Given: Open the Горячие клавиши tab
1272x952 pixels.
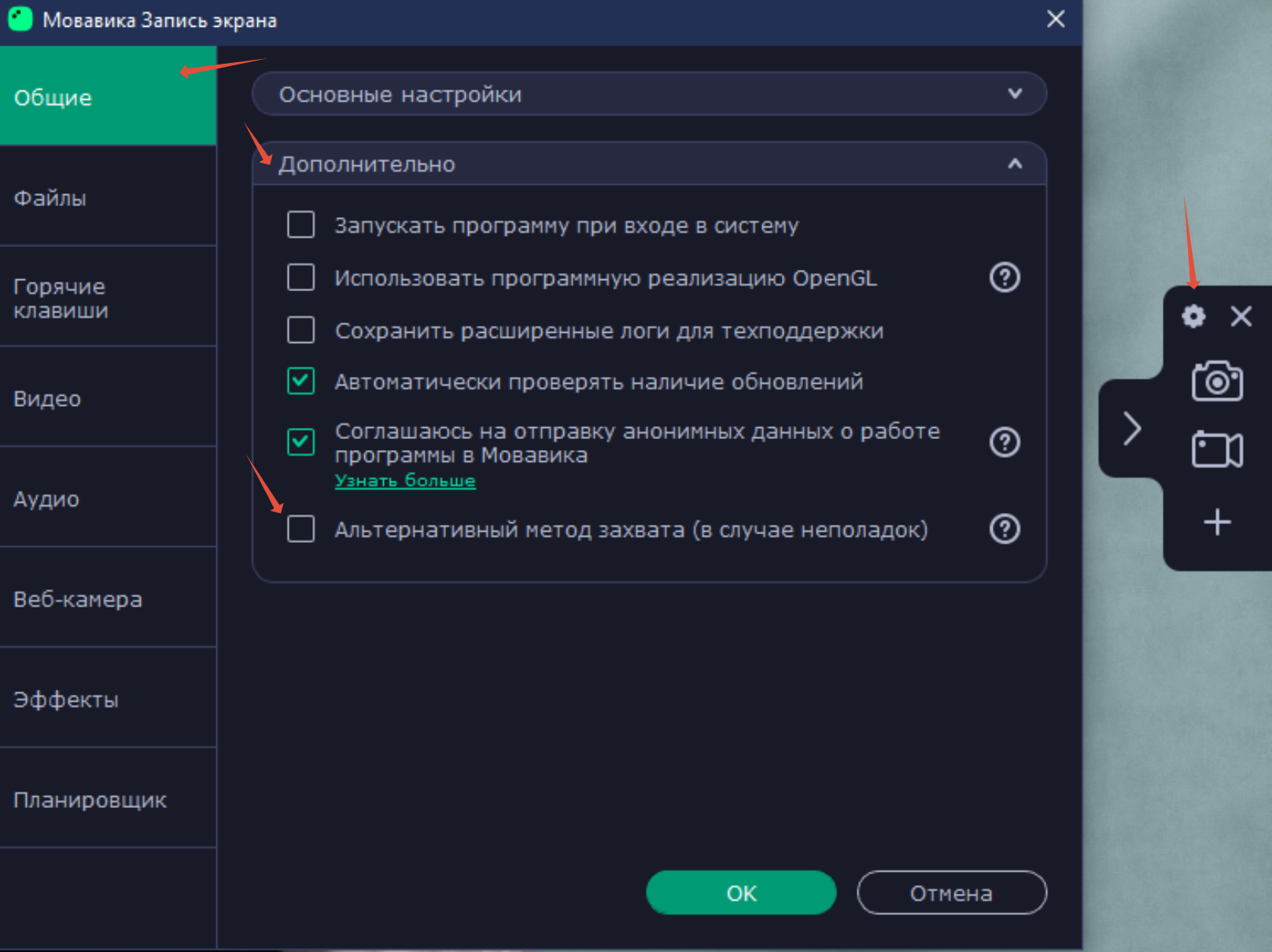Looking at the screenshot, I should pos(108,297).
